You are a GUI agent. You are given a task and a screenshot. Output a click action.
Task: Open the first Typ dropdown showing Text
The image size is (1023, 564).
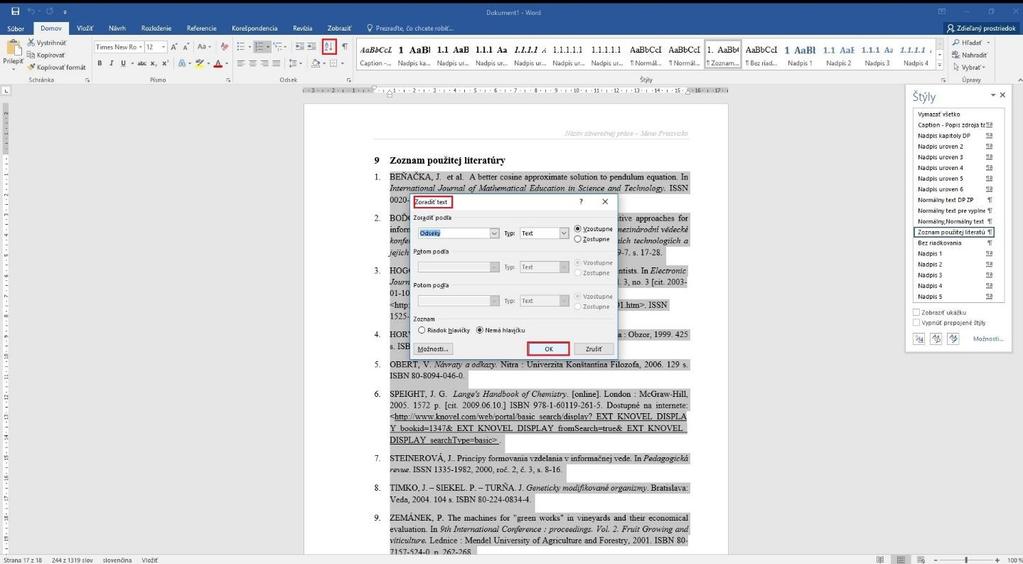click(563, 233)
